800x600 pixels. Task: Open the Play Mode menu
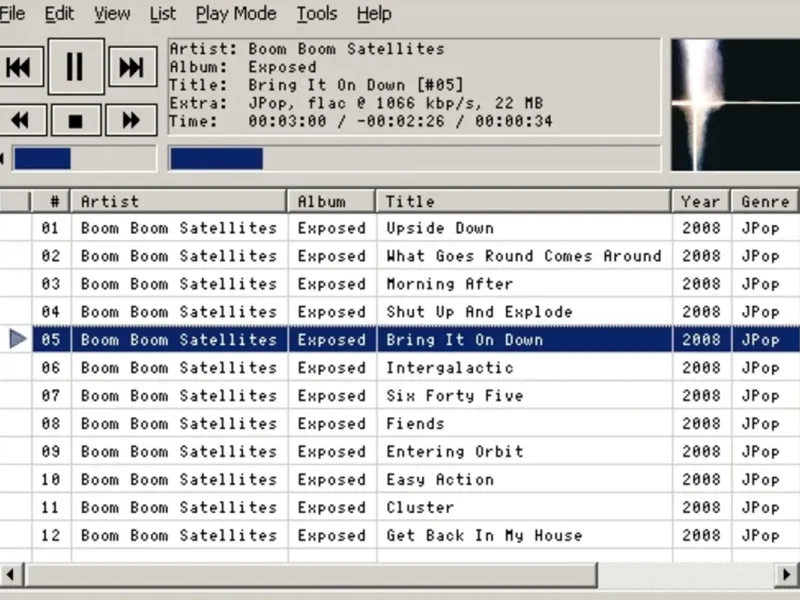click(236, 13)
